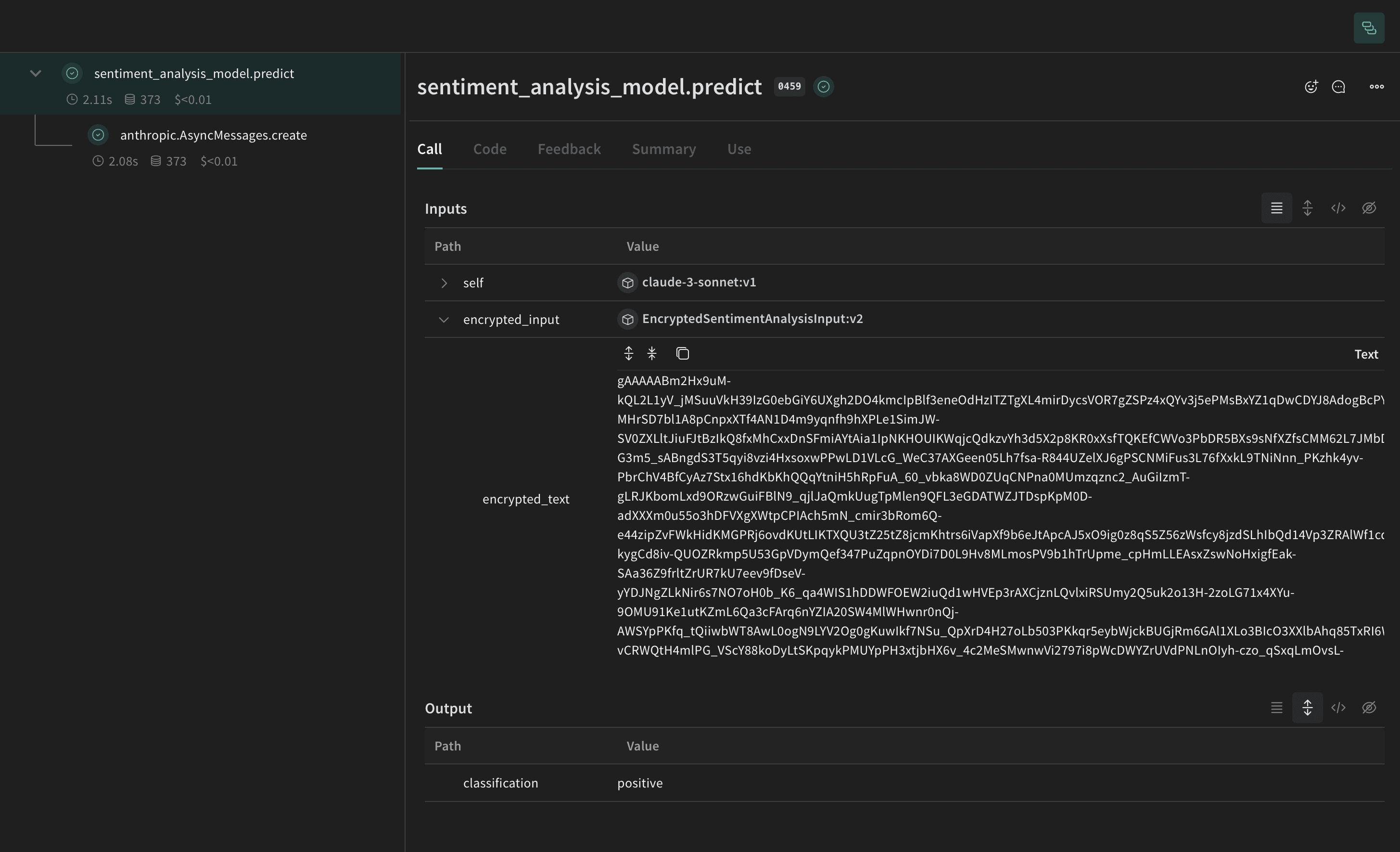The height and width of the screenshot is (852, 1400).
Task: Copy the encrypted_text value to clipboard
Action: (x=682, y=353)
